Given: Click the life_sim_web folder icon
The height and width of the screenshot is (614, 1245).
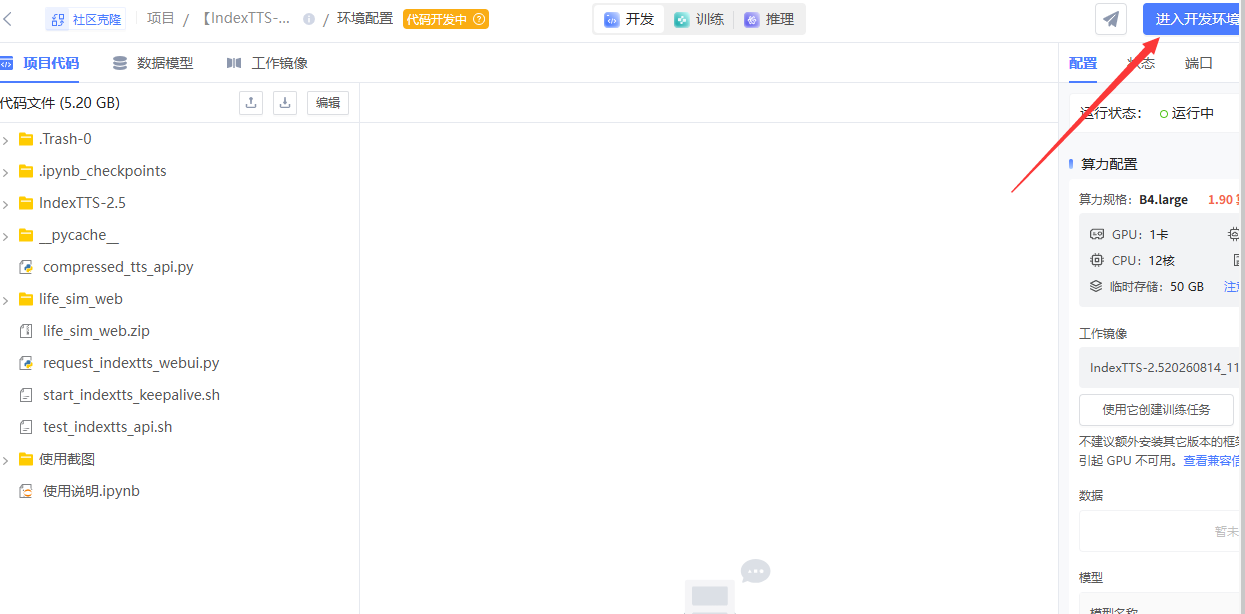Looking at the screenshot, I should click(26, 299).
